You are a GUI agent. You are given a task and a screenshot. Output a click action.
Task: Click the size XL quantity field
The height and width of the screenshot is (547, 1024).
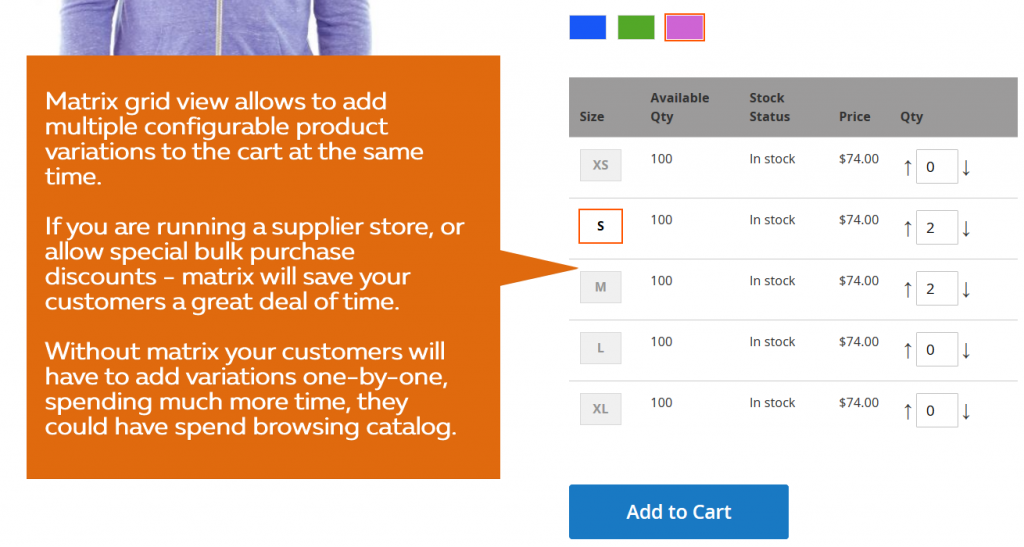tap(937, 412)
